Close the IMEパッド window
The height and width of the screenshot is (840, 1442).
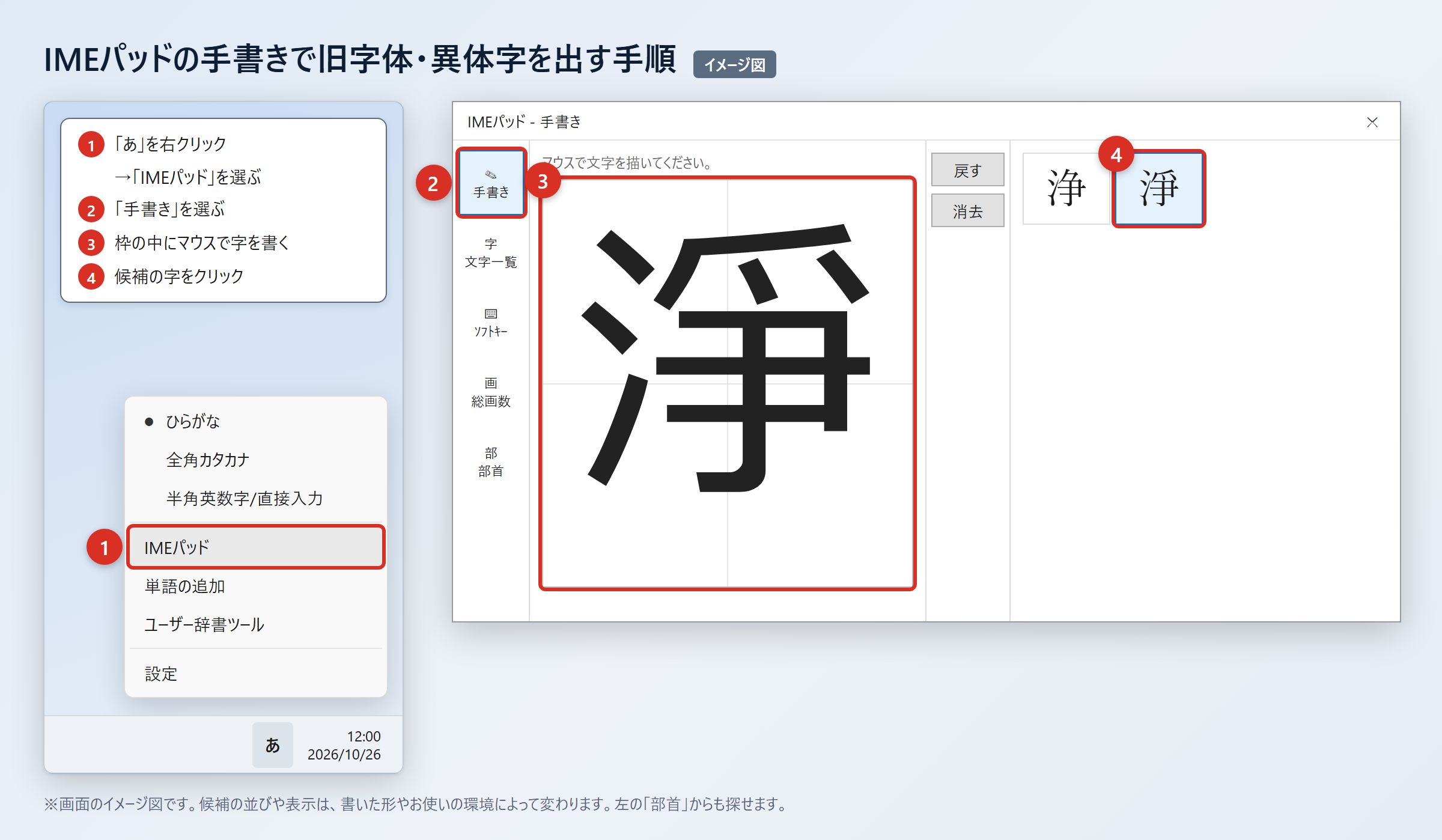tap(1372, 122)
